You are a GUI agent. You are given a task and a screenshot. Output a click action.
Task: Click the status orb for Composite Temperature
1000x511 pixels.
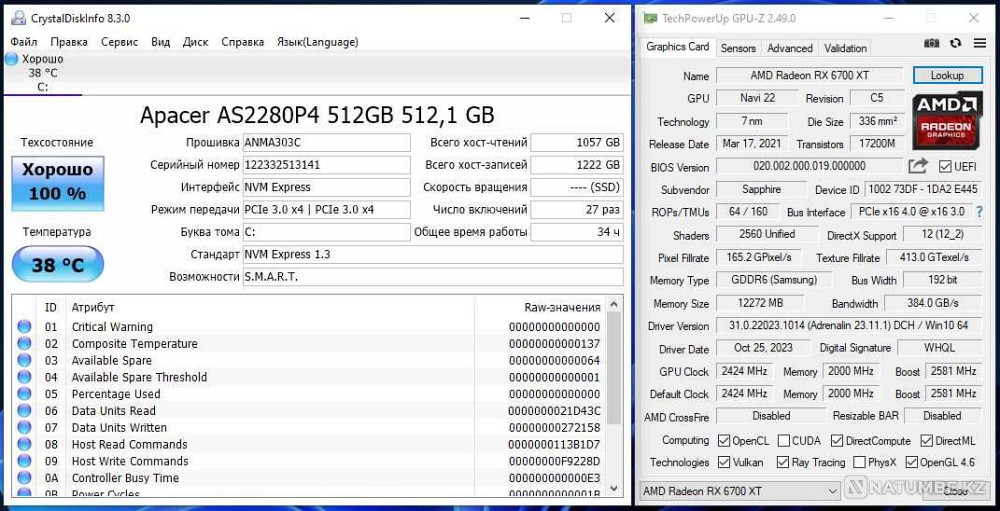tap(24, 343)
